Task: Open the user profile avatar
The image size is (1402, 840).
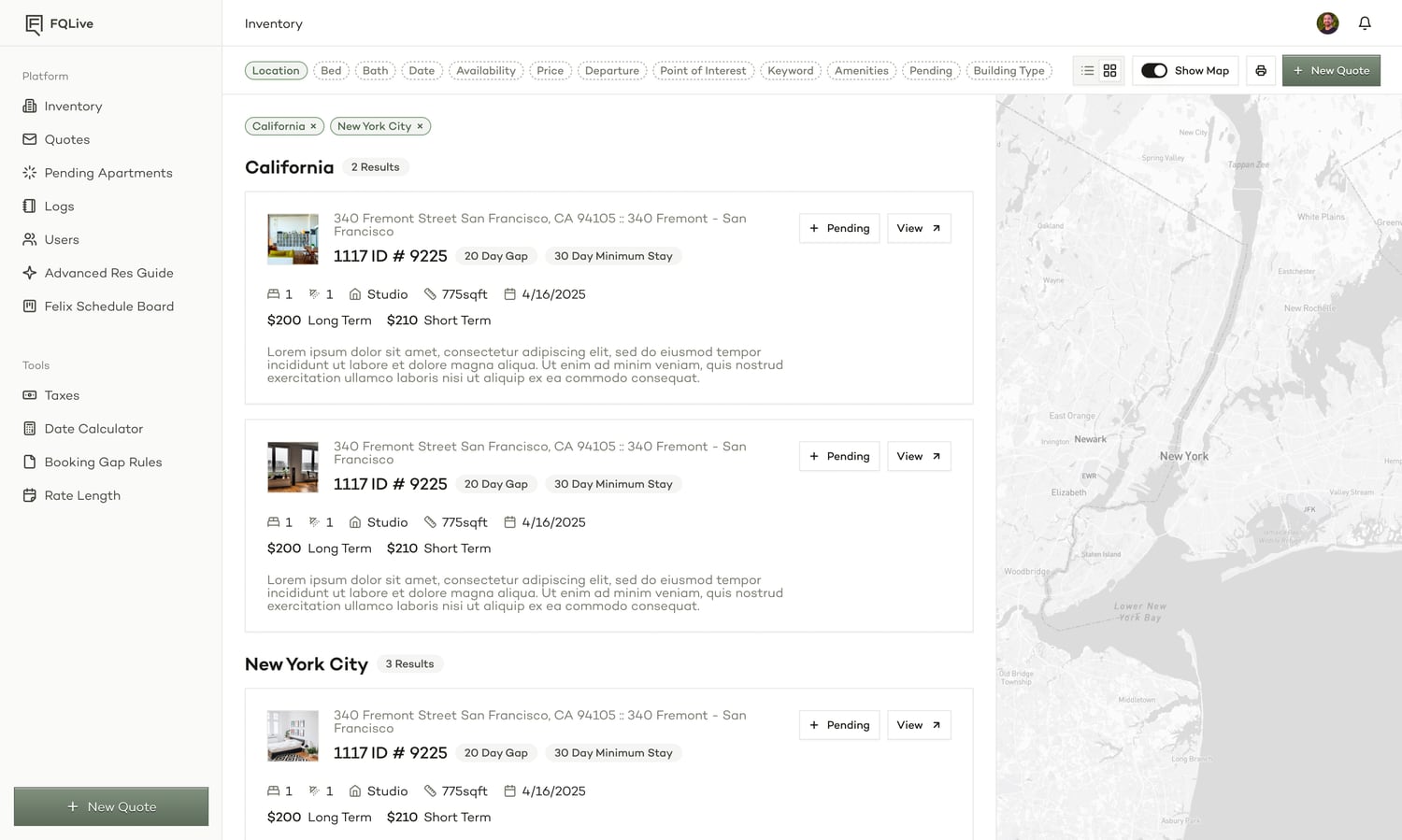Action: click(1327, 23)
